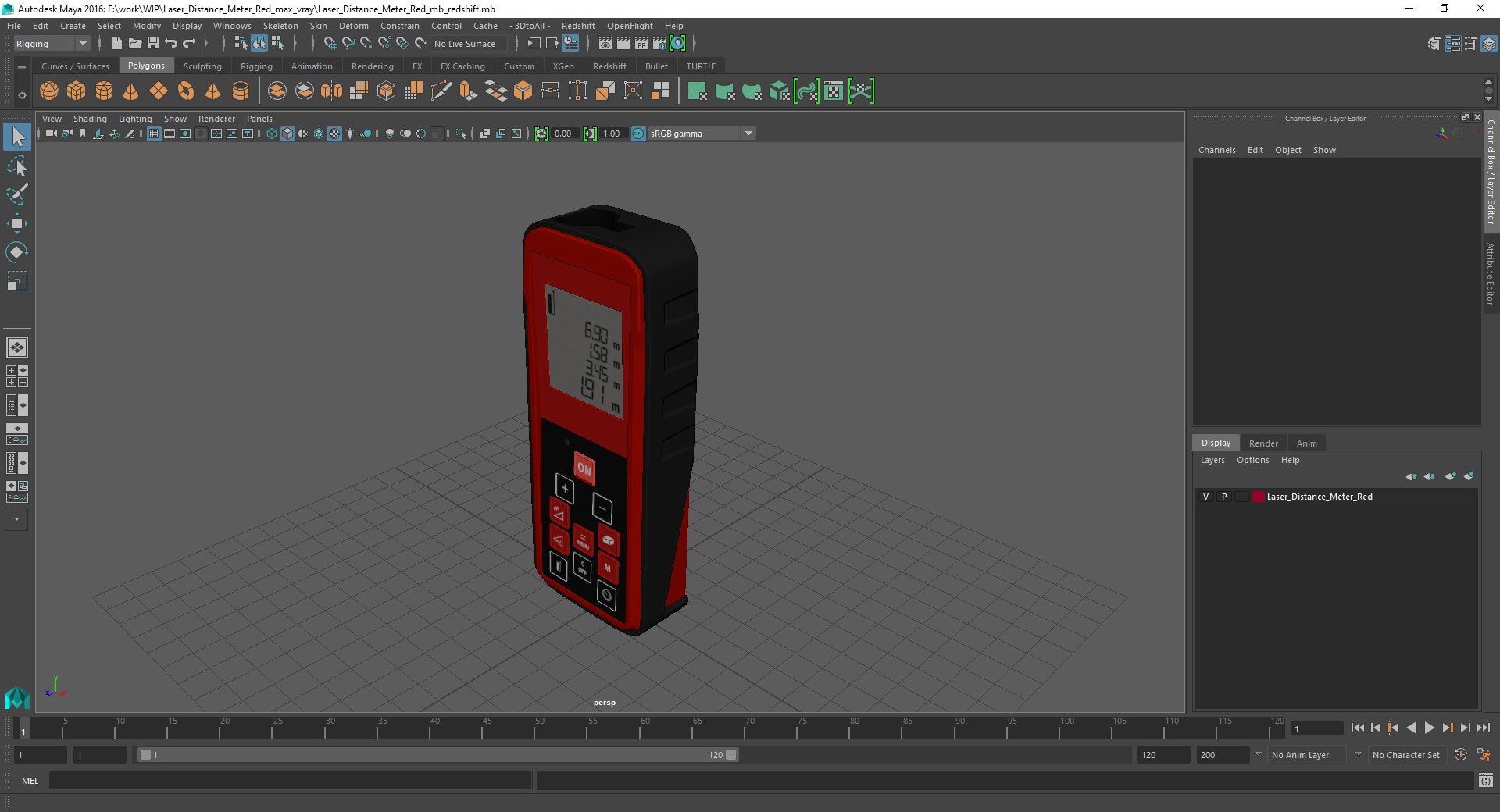Image resolution: width=1500 pixels, height=812 pixels.
Task: Click the Laser_Distance_Meter_Red layer color swatch
Action: (1258, 497)
